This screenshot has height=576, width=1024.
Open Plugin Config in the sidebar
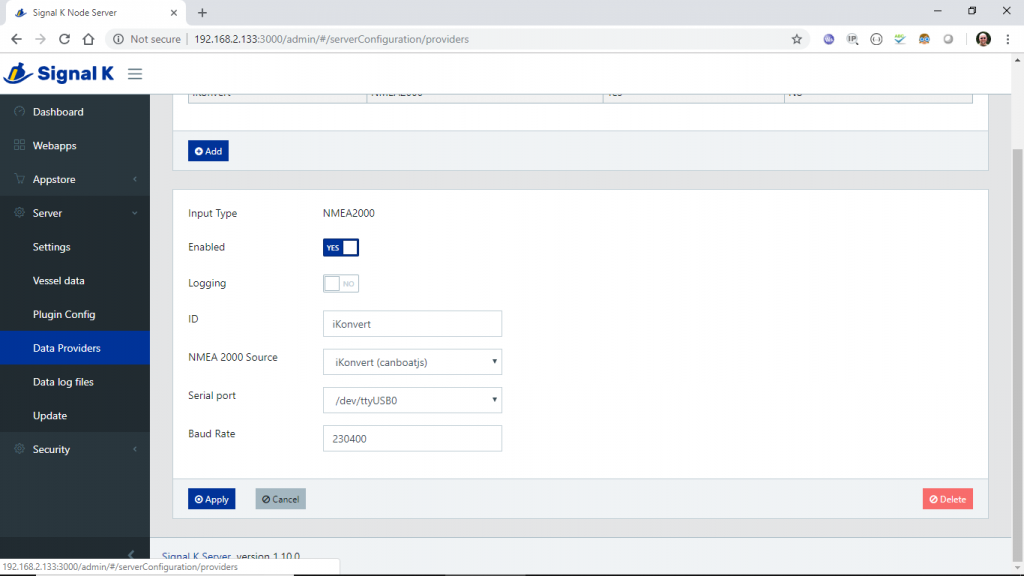point(64,315)
